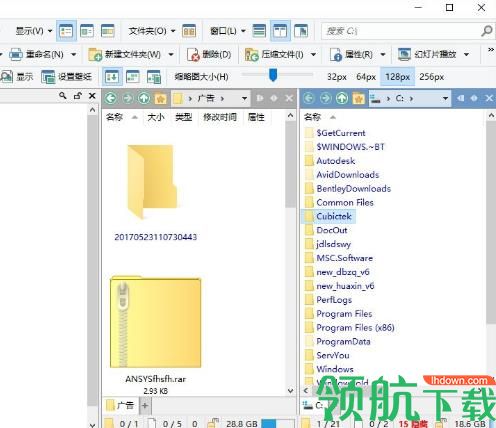Sort left pane by 大小 column
496x428 pixels.
(156, 117)
